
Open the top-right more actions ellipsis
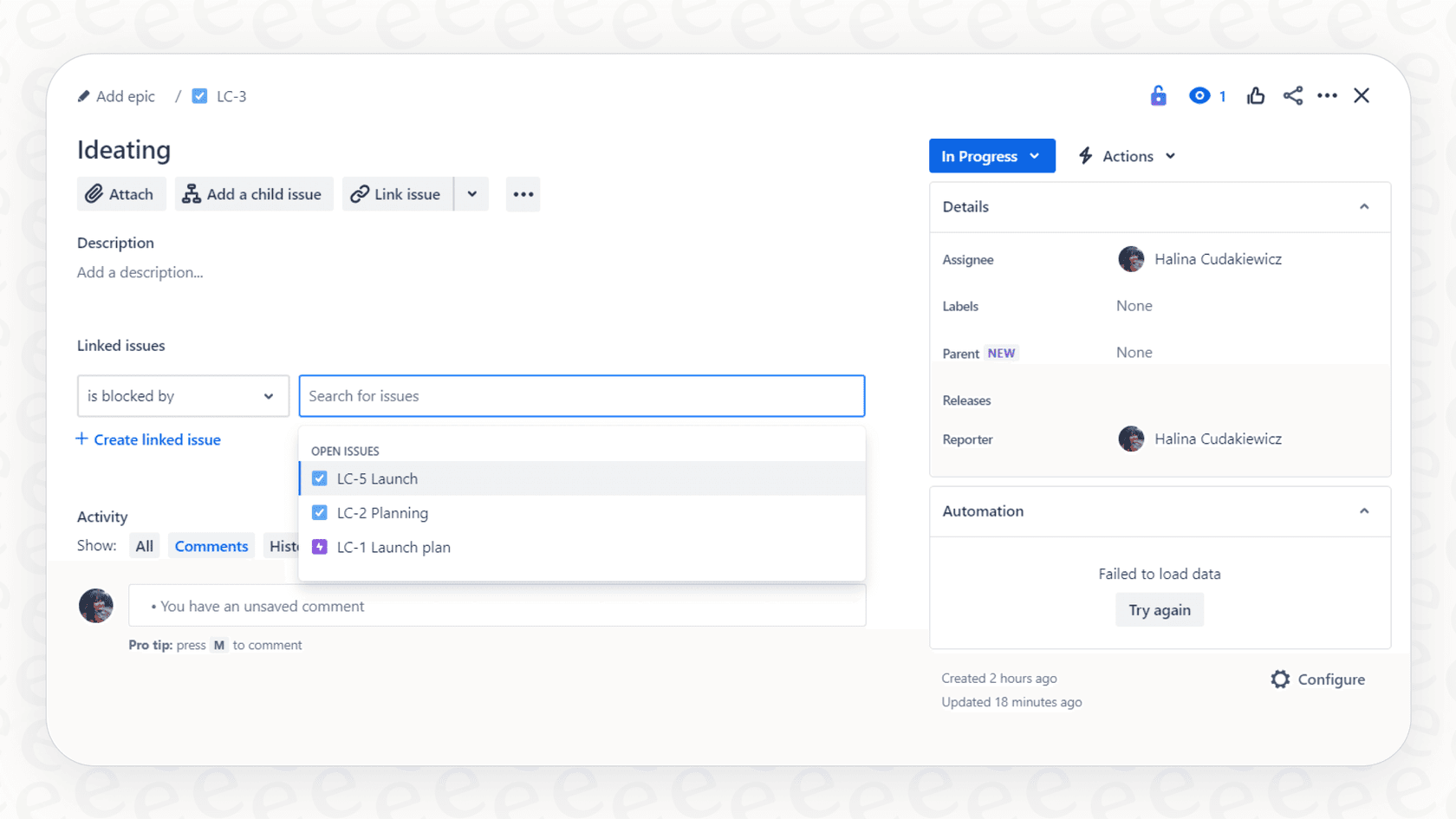[x=1327, y=95]
